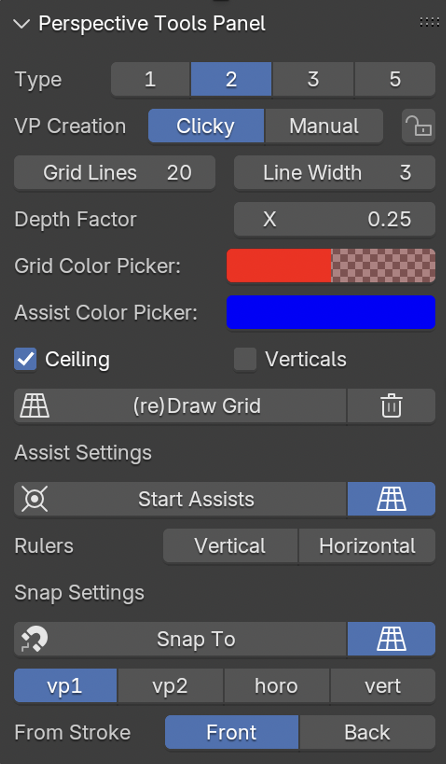Click the trash icon to delete grid
446x764 pixels.
click(391, 406)
